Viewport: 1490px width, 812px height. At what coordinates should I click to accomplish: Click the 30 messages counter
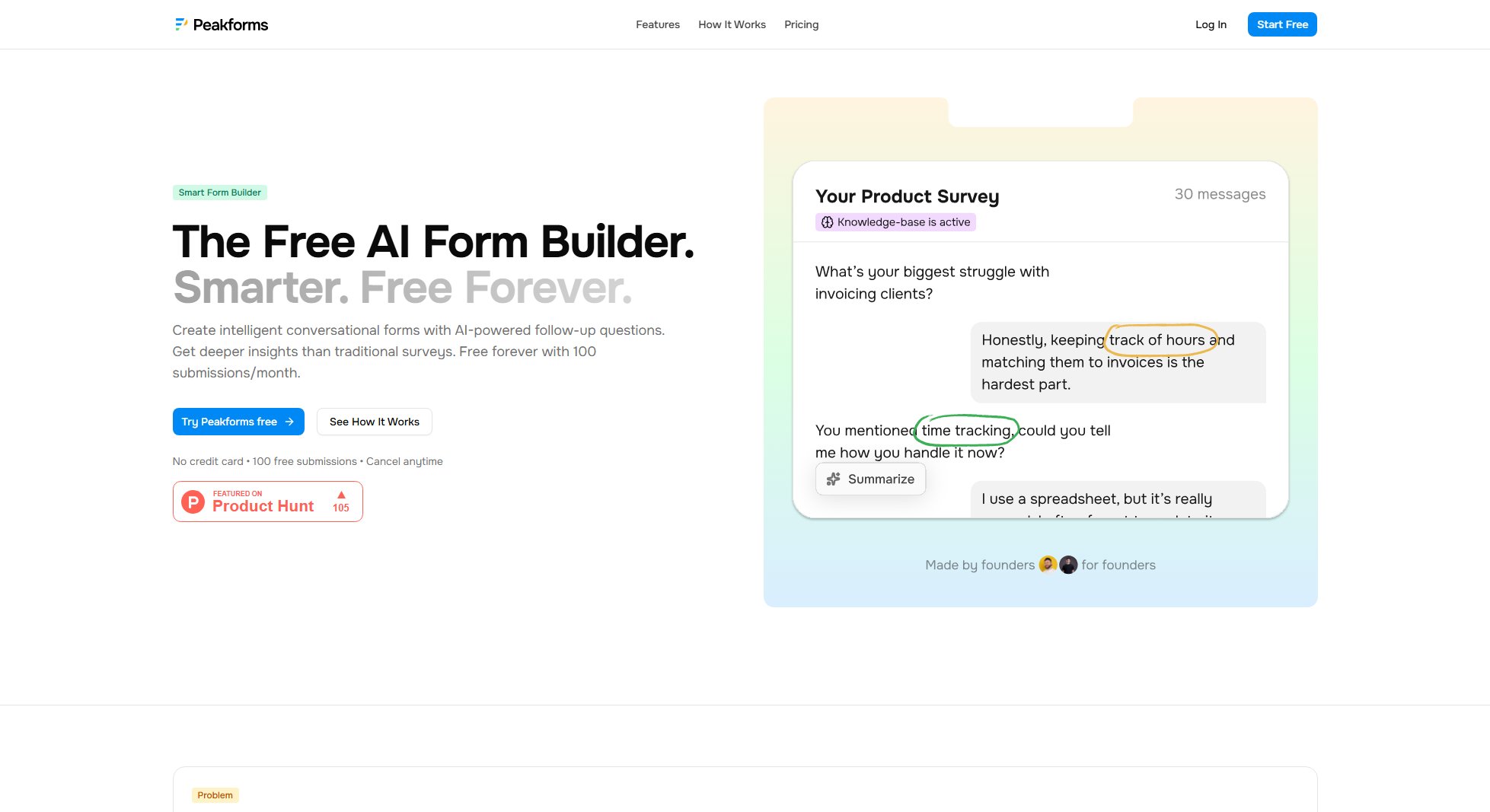[1220, 194]
